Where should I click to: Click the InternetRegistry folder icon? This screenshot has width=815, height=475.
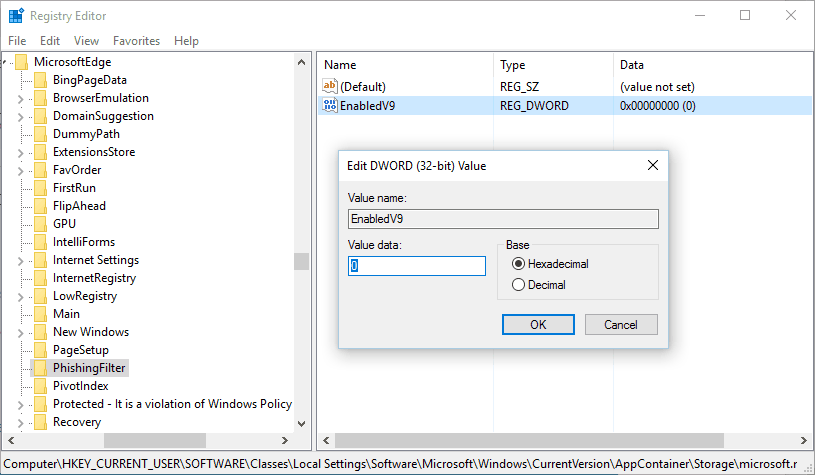point(41,278)
